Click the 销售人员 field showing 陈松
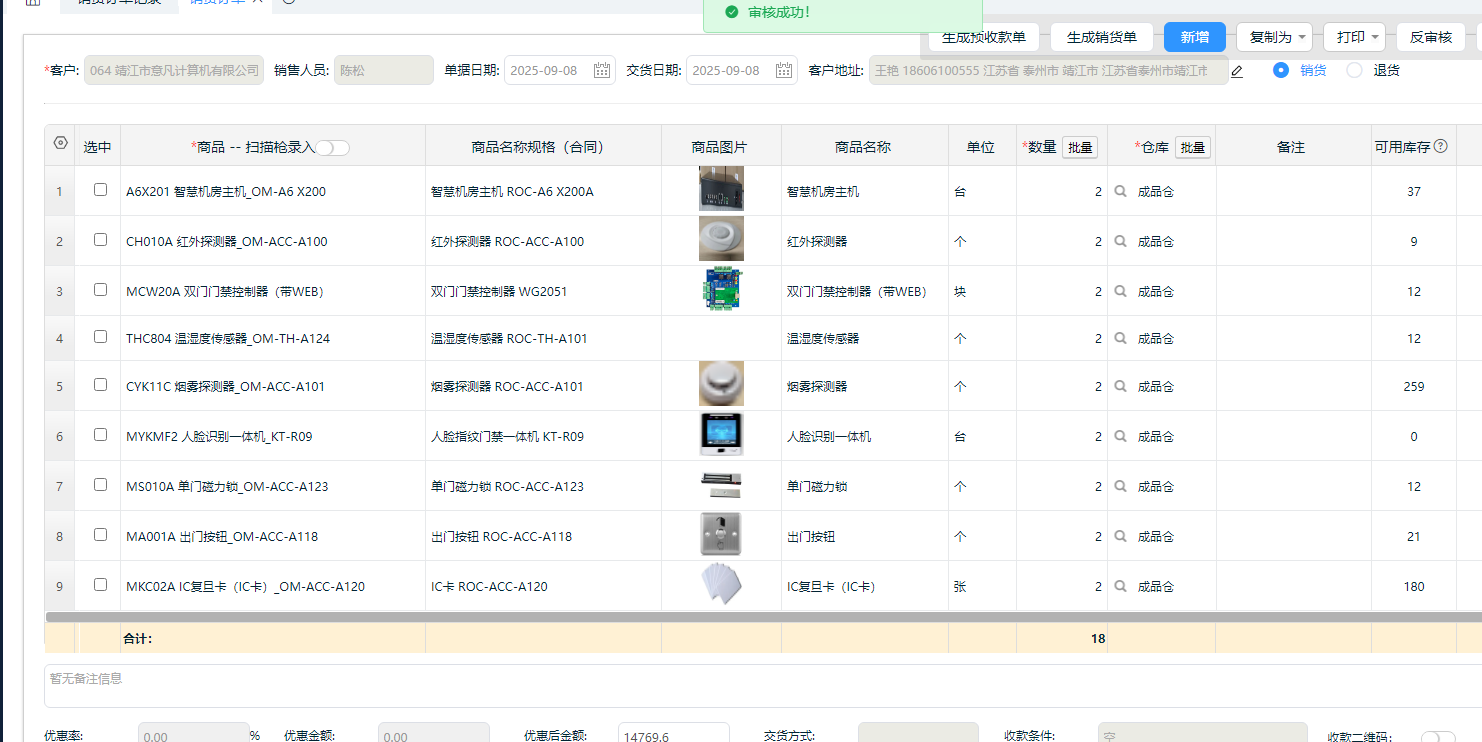1482x742 pixels. 384,70
